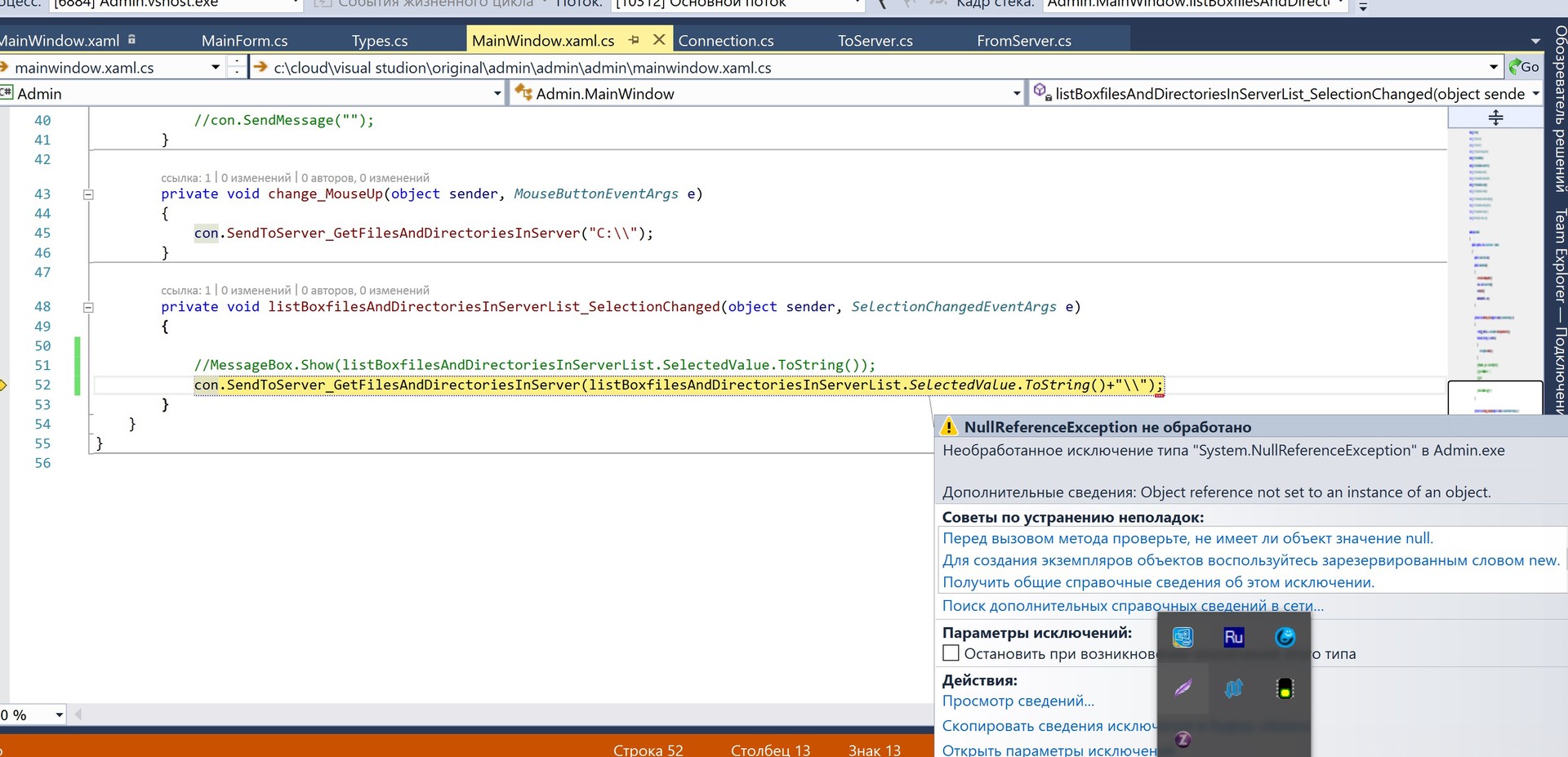Click 'Поиск дополнительных справочных сведений в сети' link

1133,606
